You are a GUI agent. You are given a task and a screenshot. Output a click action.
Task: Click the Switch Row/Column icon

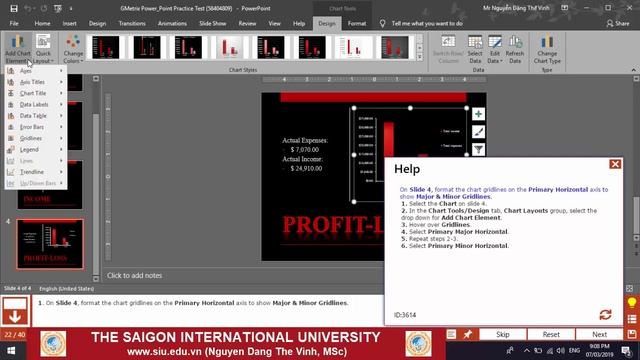(x=448, y=49)
